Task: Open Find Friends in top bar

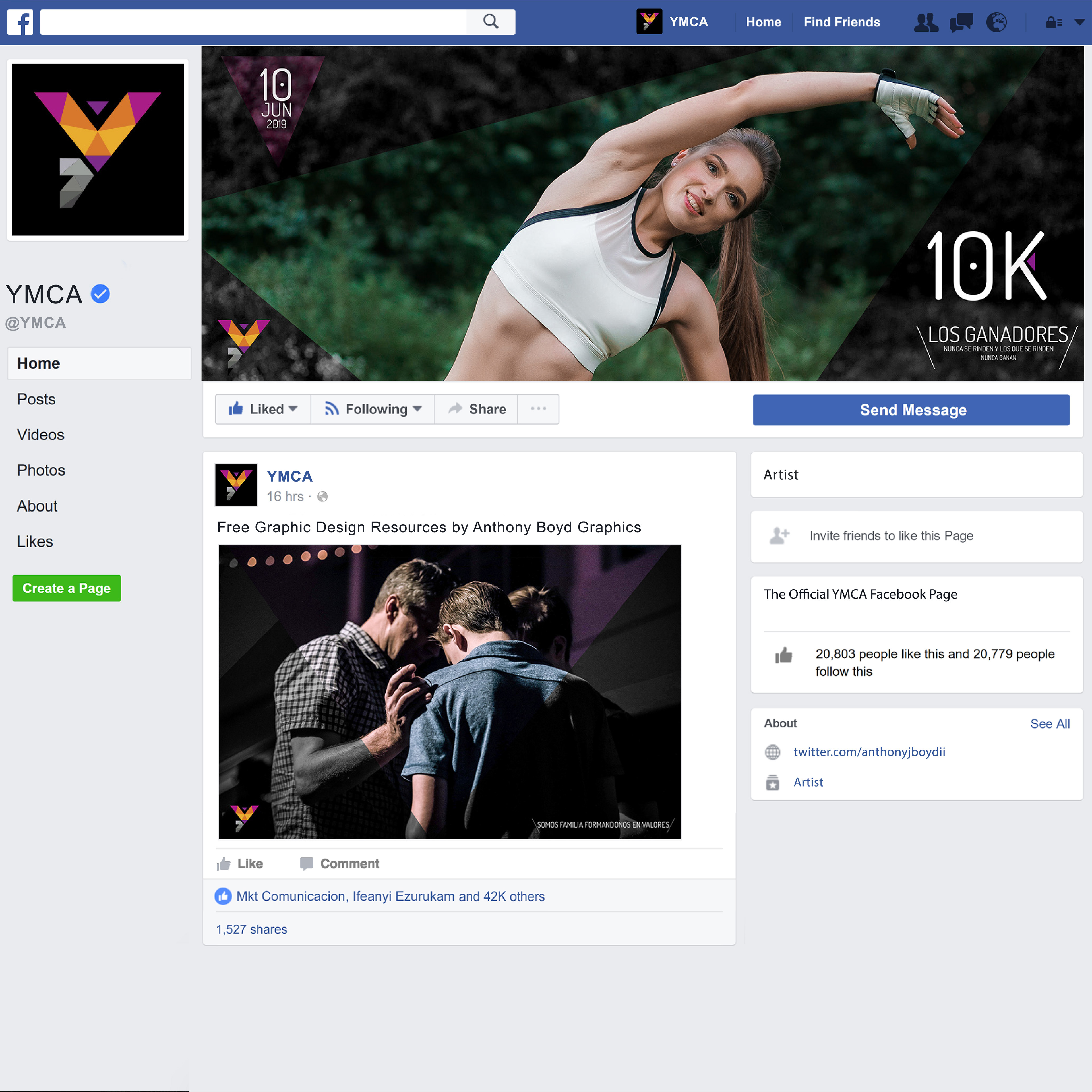Action: pyautogui.click(x=842, y=22)
